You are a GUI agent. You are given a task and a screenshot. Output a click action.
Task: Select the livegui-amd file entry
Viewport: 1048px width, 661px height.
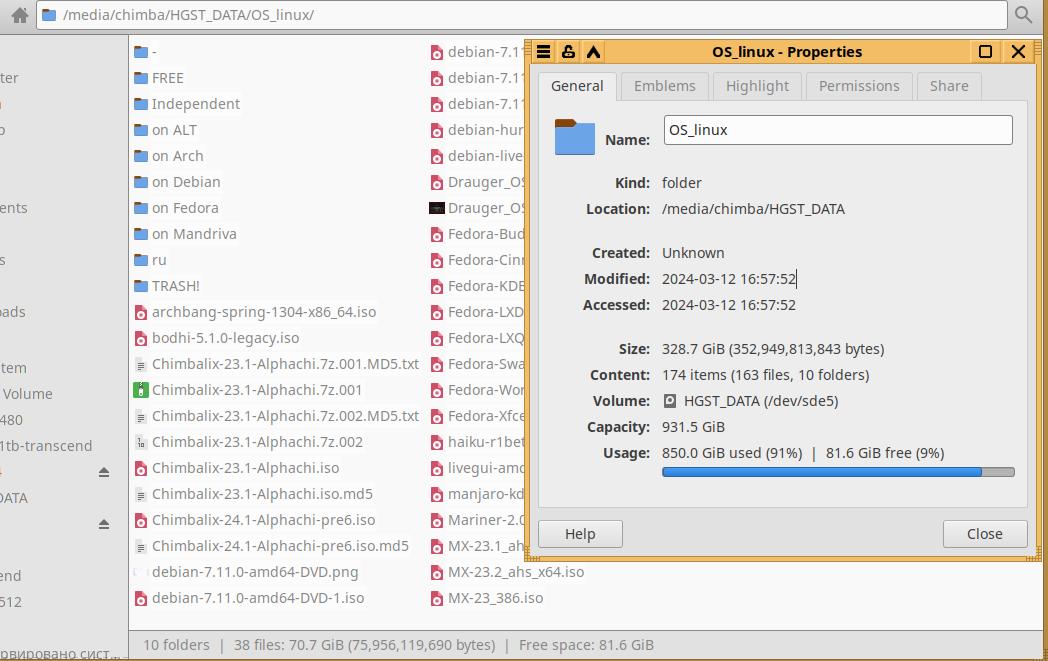477,469
